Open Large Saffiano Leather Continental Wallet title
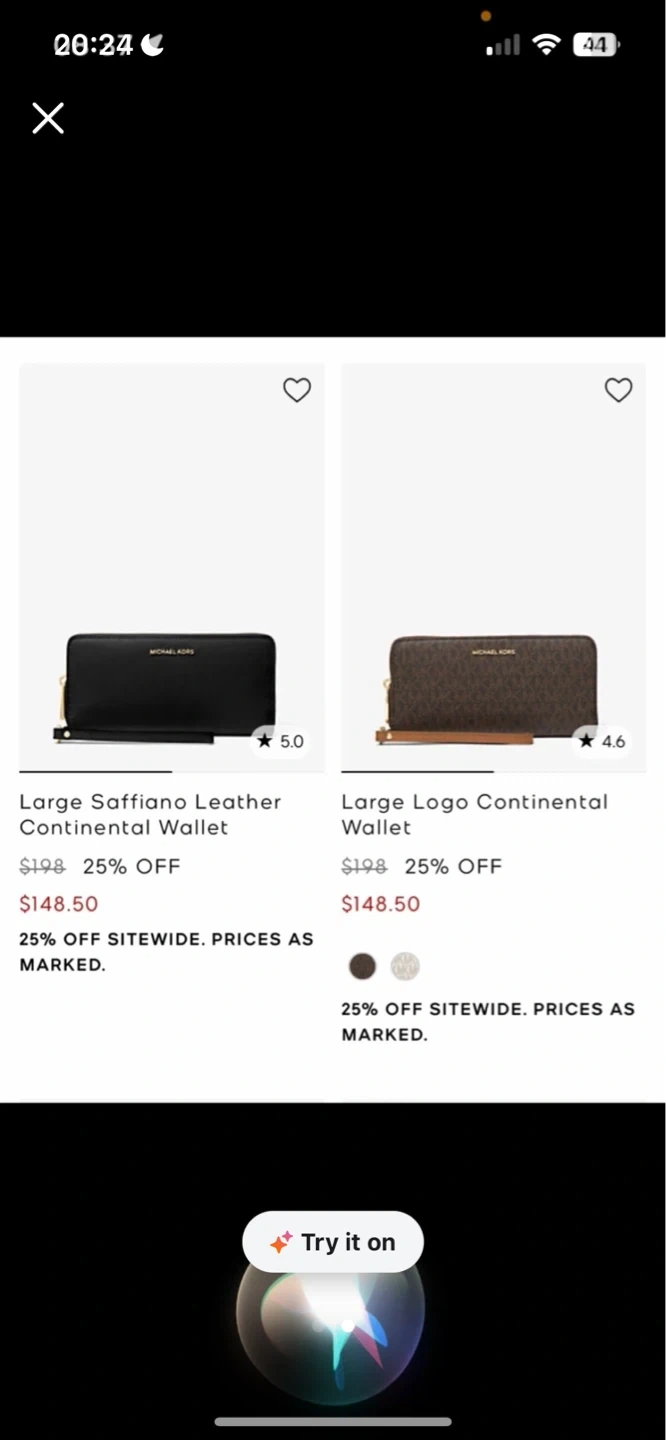Image resolution: width=666 pixels, height=1440 pixels. [x=150, y=814]
